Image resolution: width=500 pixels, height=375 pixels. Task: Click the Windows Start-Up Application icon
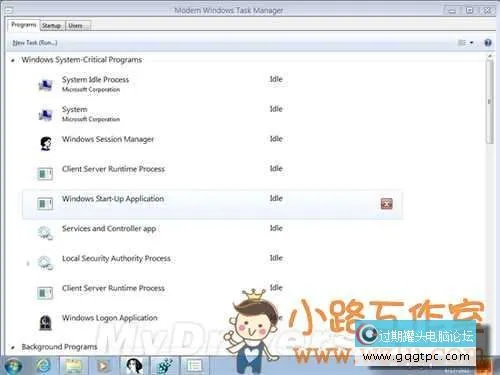[x=45, y=203]
